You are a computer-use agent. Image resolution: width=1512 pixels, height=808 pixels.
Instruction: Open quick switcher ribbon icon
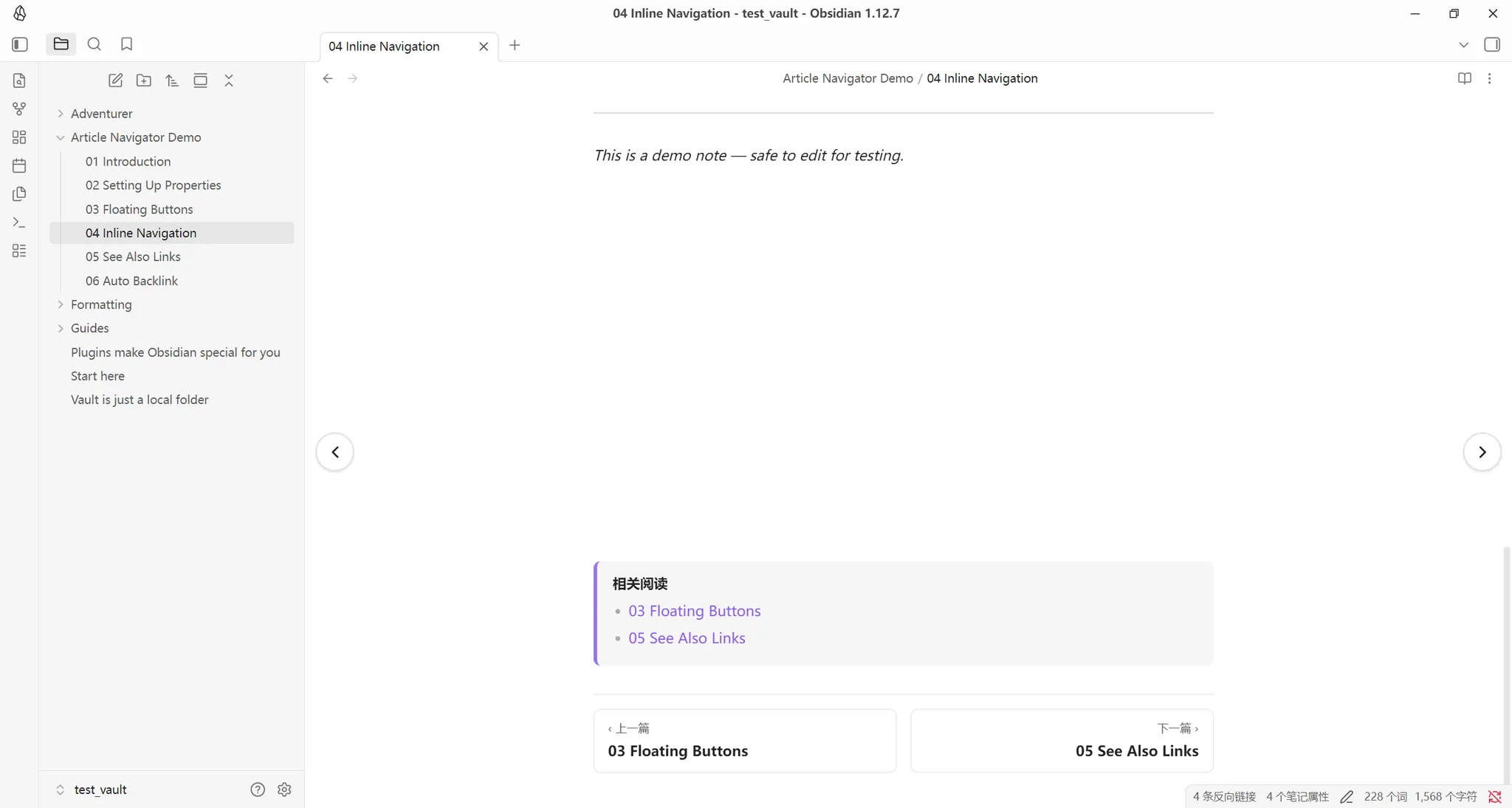point(20,81)
